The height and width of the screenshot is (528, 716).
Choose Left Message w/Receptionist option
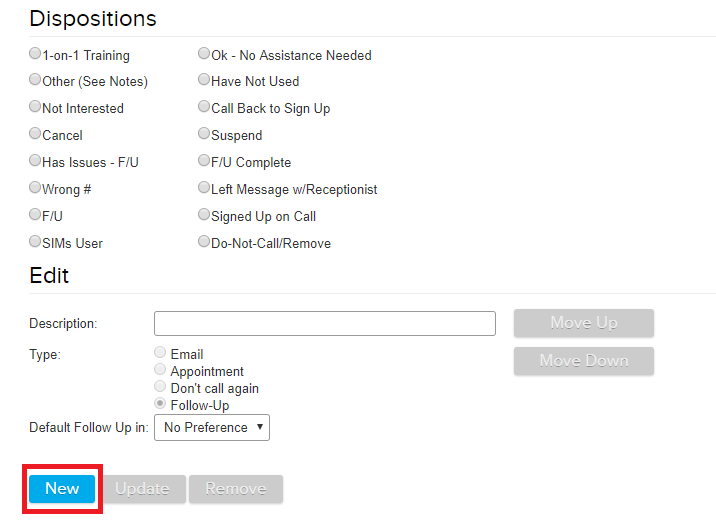tap(204, 188)
